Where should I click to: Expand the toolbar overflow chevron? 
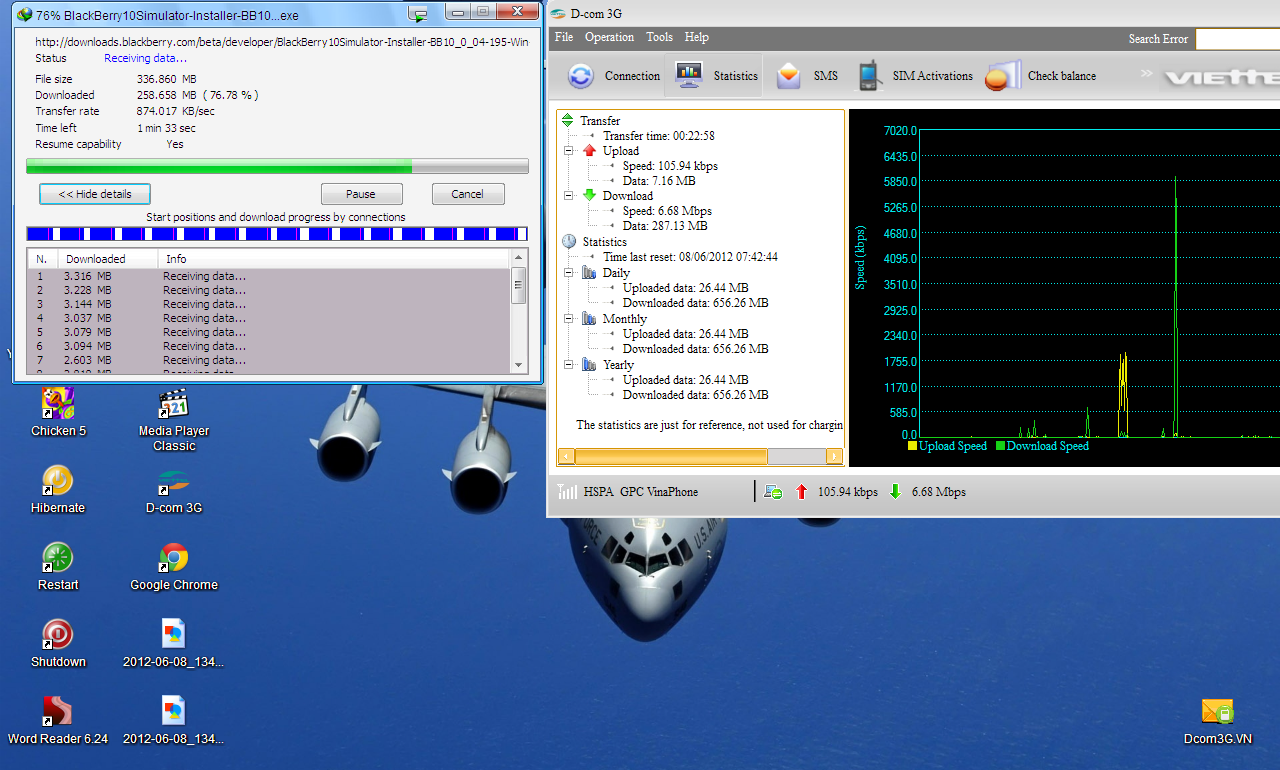pos(1146,73)
